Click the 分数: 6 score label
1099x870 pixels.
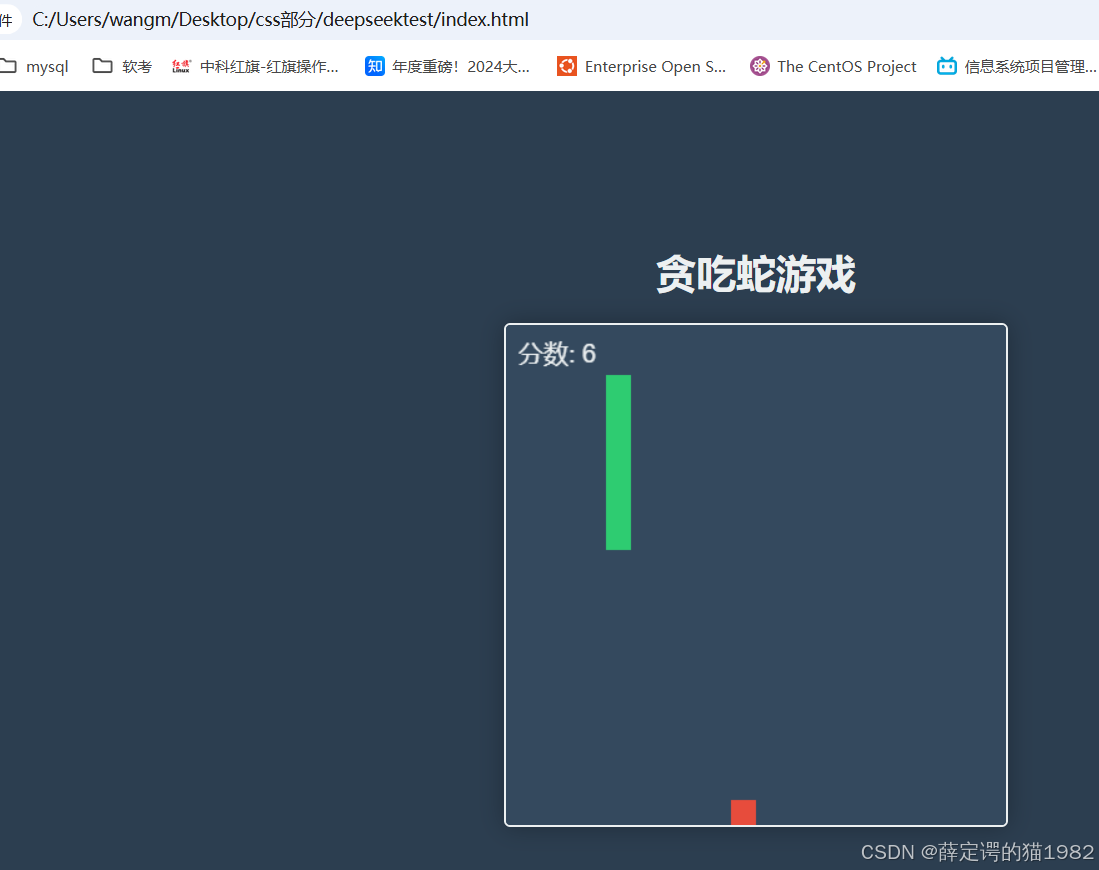coord(557,353)
